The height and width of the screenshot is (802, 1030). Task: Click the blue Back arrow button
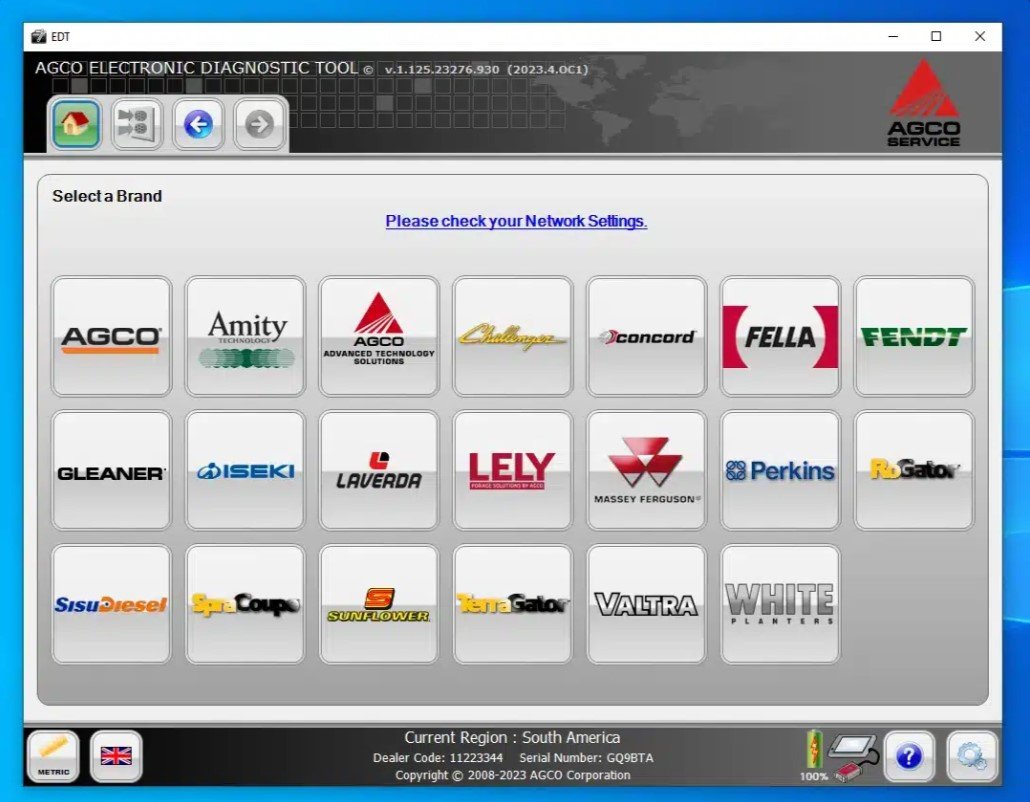coord(198,125)
